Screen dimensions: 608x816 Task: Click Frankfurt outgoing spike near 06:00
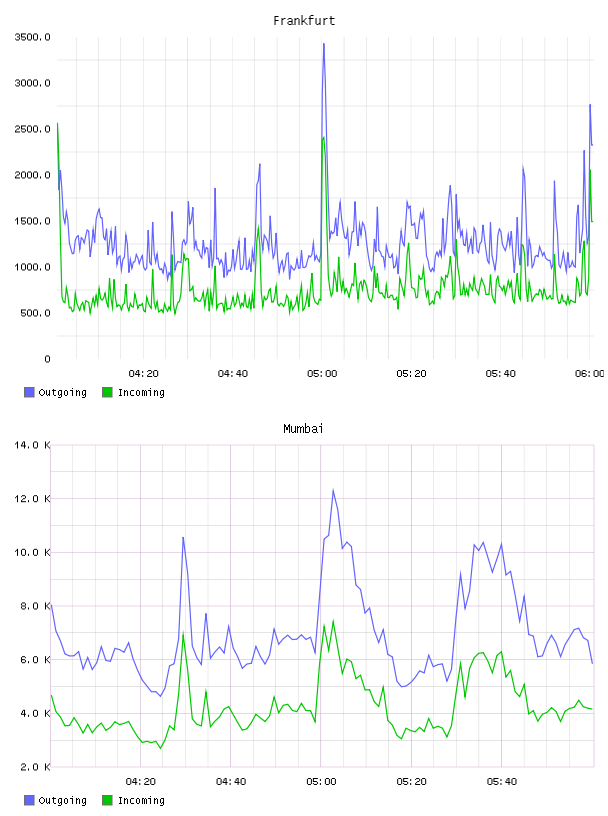[590, 106]
